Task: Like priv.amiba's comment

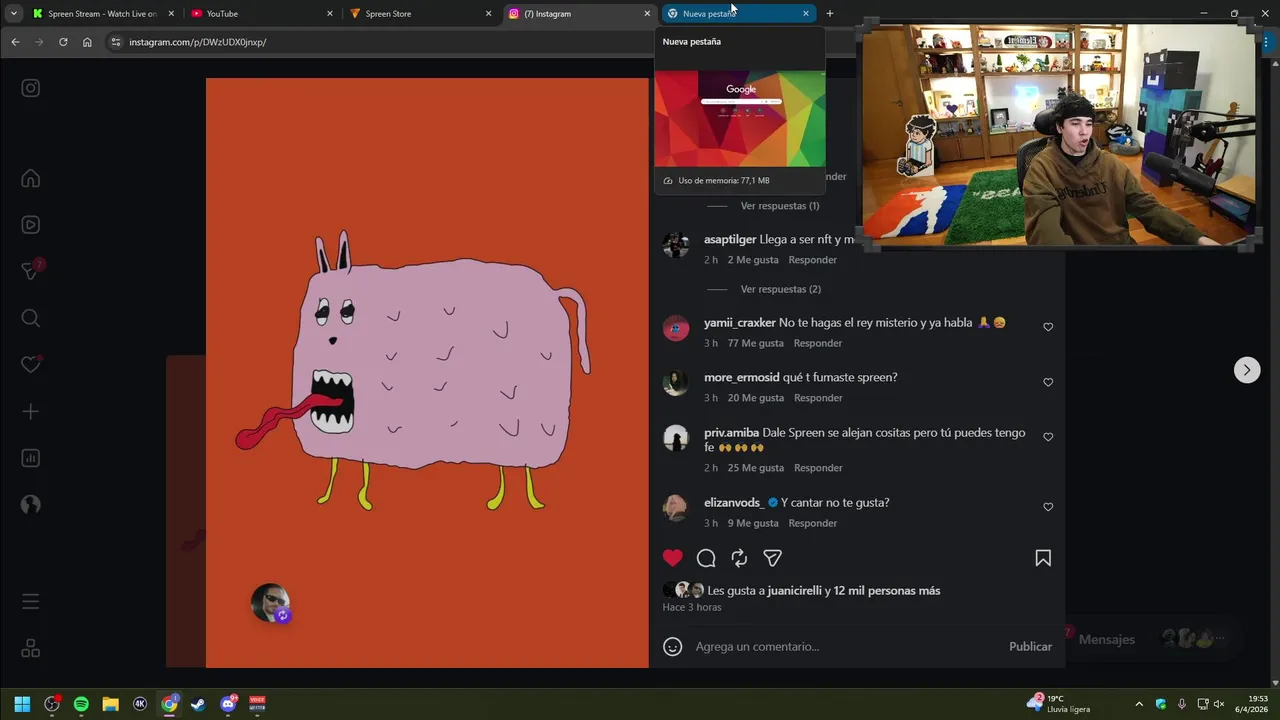Action: click(x=1048, y=437)
